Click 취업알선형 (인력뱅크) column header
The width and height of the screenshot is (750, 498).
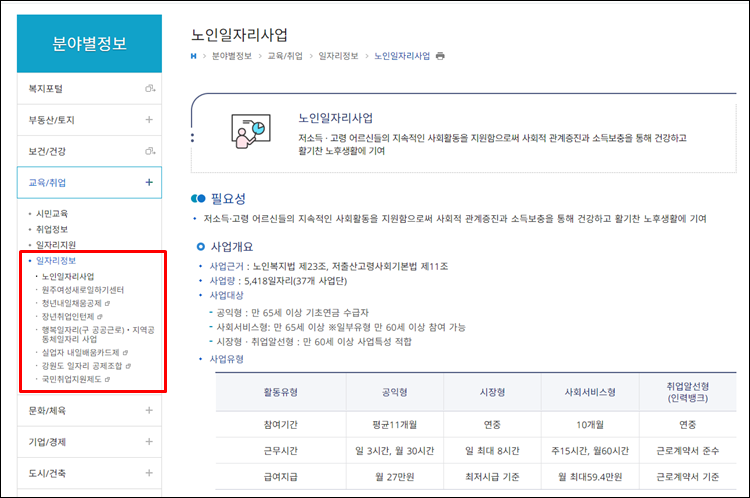pyautogui.click(x=687, y=392)
